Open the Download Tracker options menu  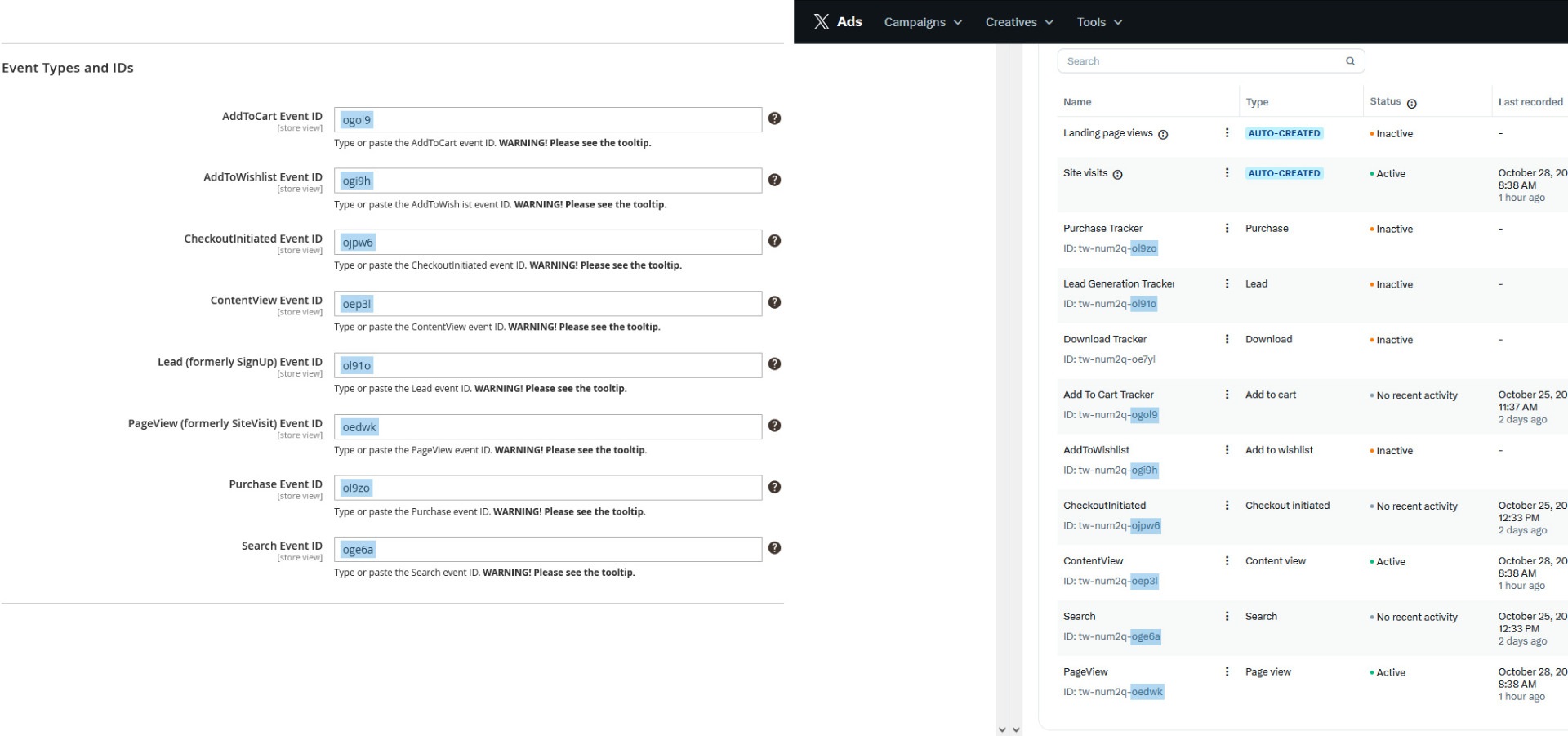click(x=1227, y=340)
